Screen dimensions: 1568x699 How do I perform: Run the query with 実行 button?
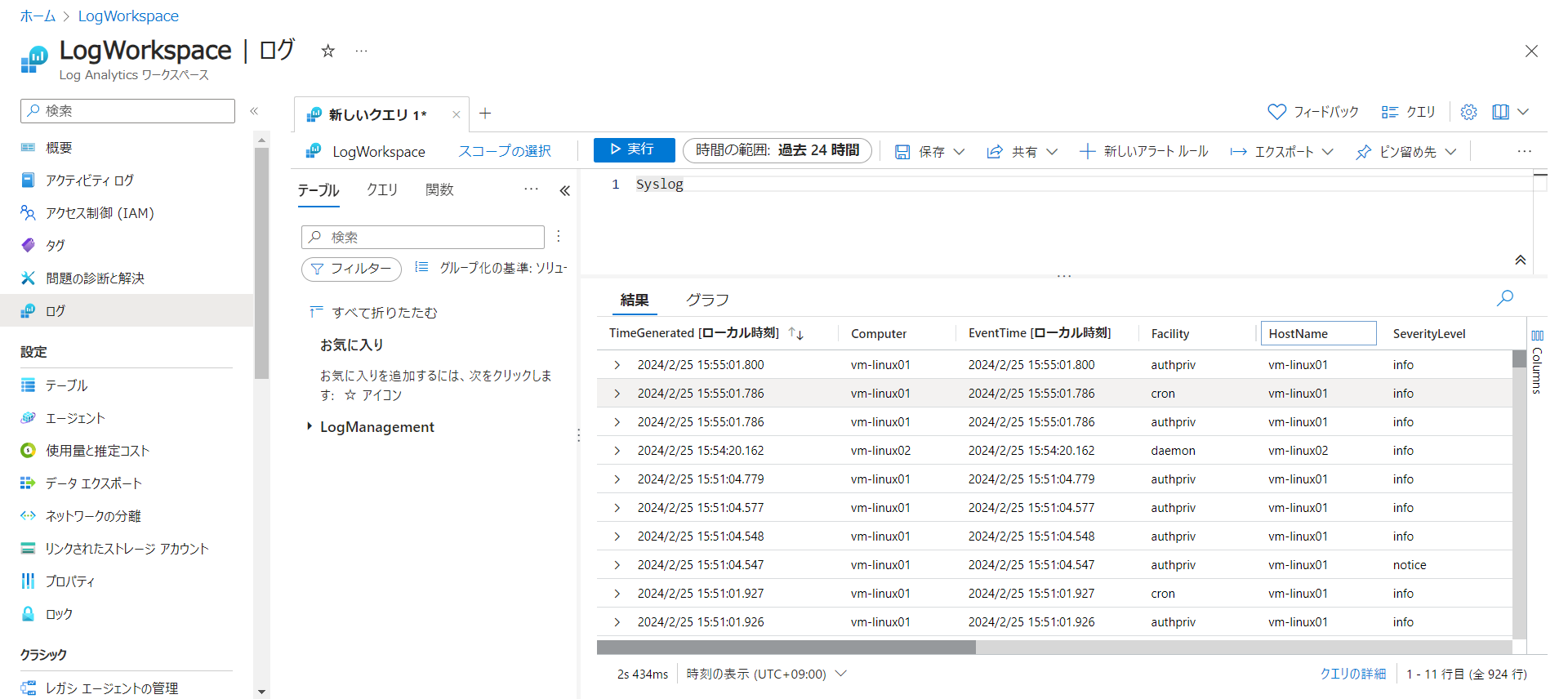click(634, 150)
